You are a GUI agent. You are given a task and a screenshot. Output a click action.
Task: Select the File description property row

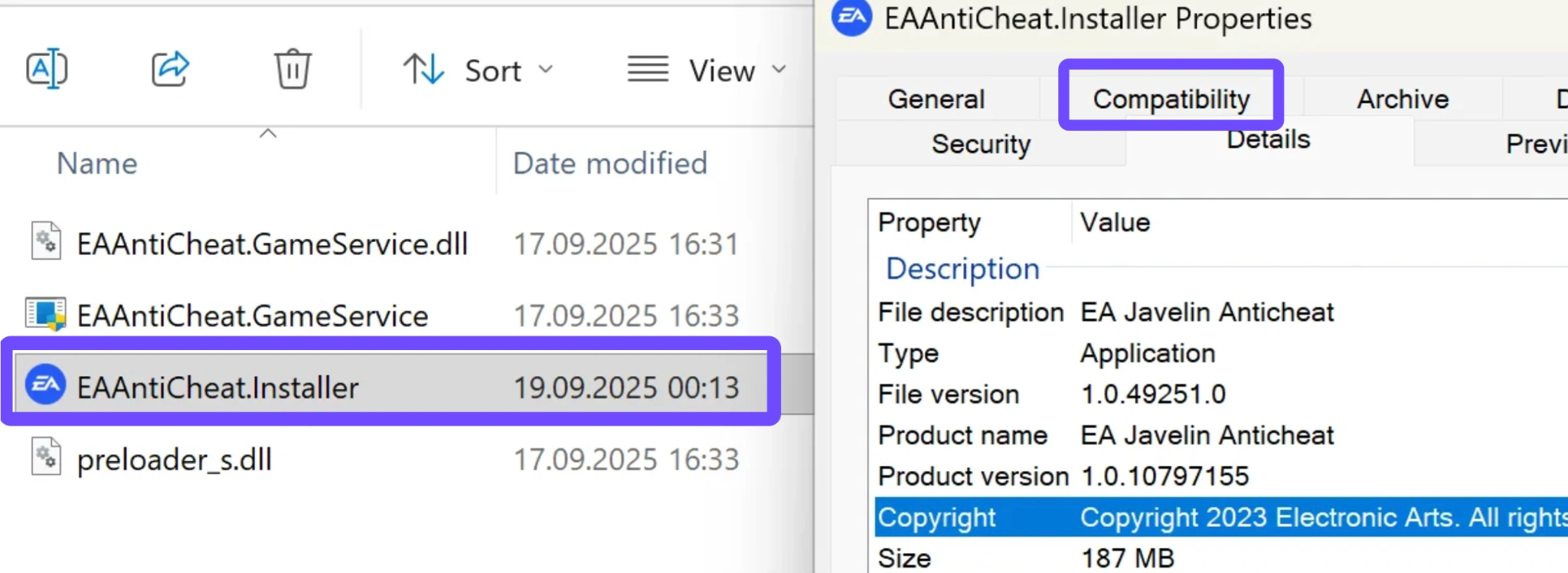tap(1221, 313)
